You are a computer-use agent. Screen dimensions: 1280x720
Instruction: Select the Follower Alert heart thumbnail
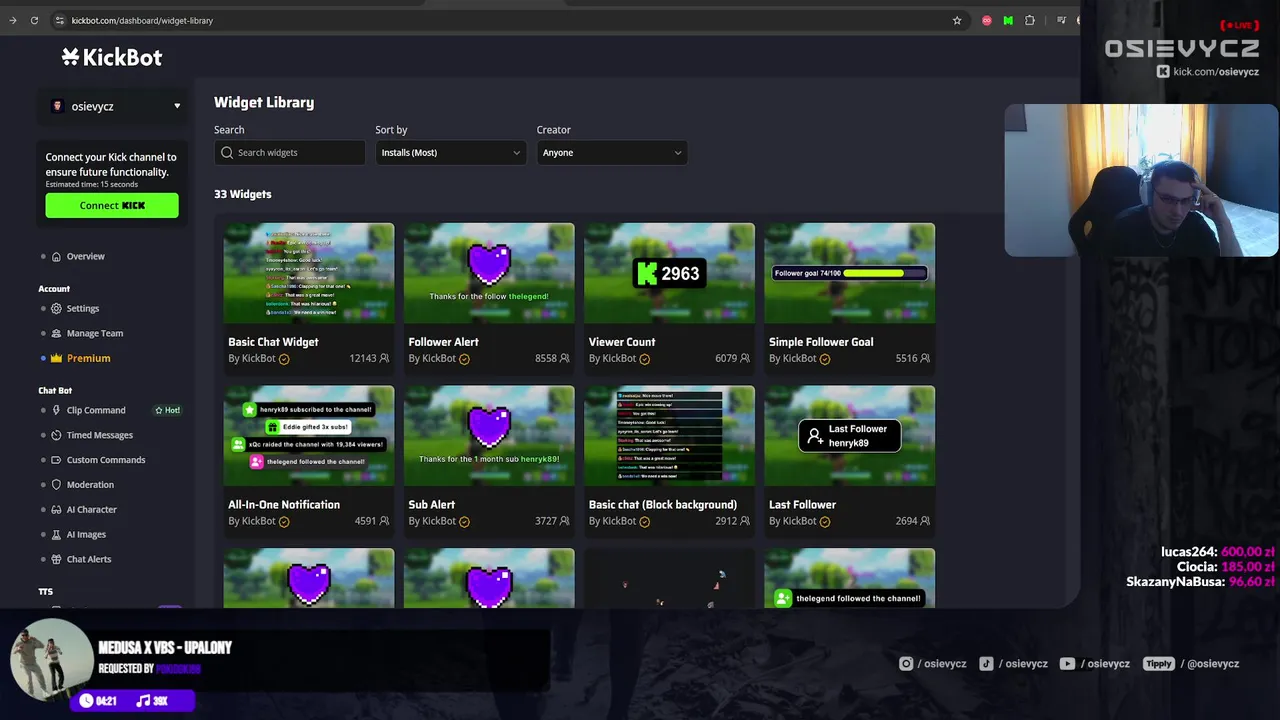[489, 273]
